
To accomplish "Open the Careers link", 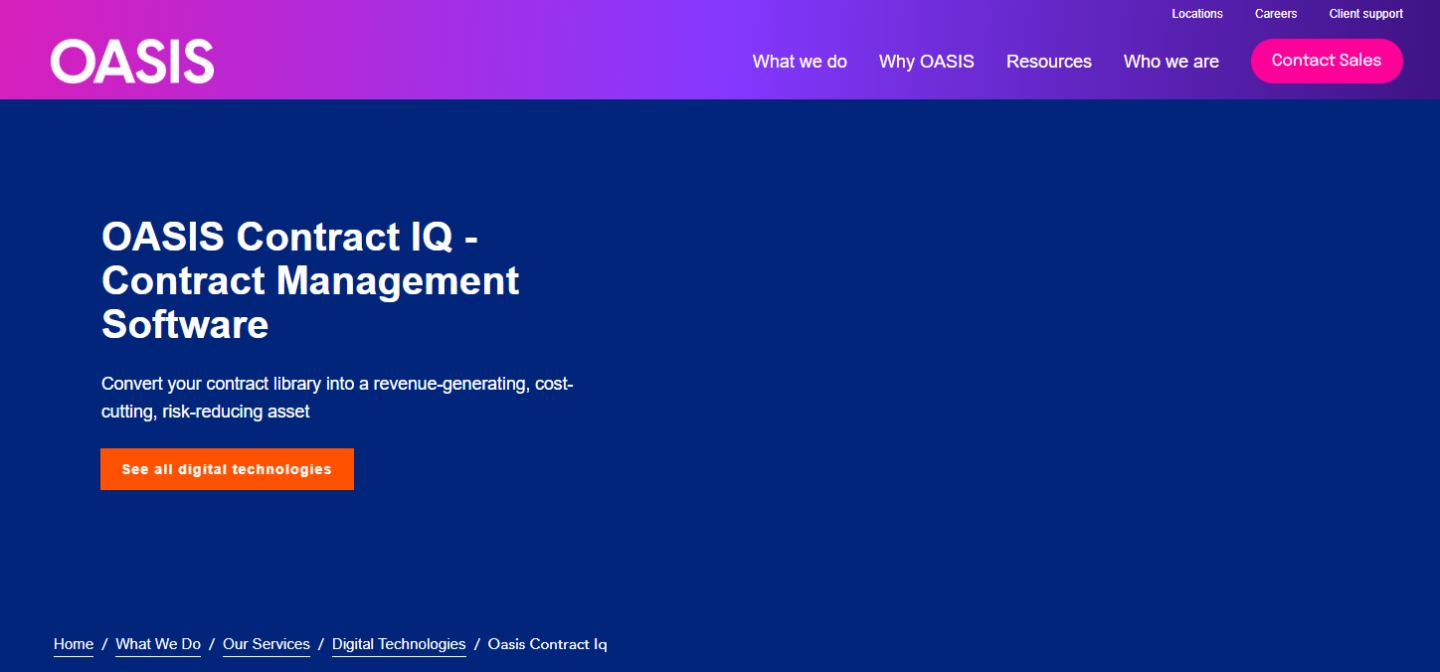I will 1276,14.
